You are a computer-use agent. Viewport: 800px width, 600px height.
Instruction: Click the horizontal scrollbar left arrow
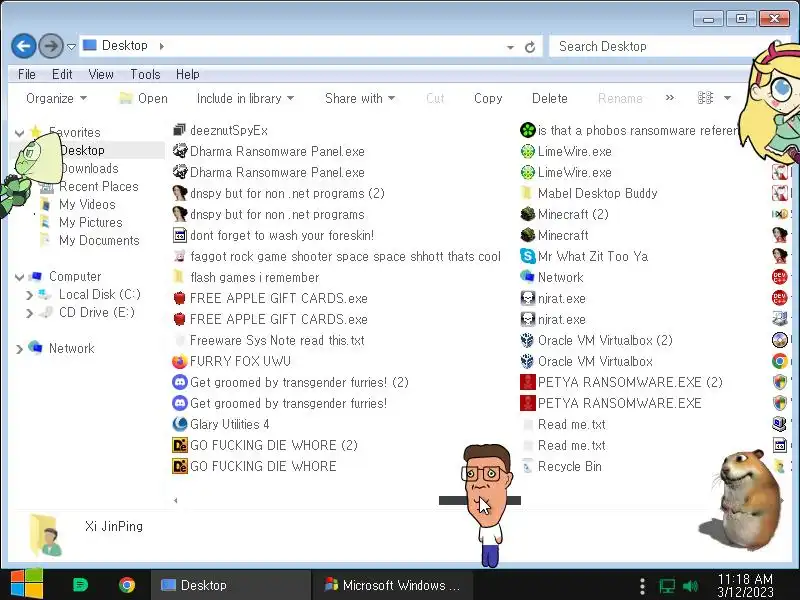point(176,501)
